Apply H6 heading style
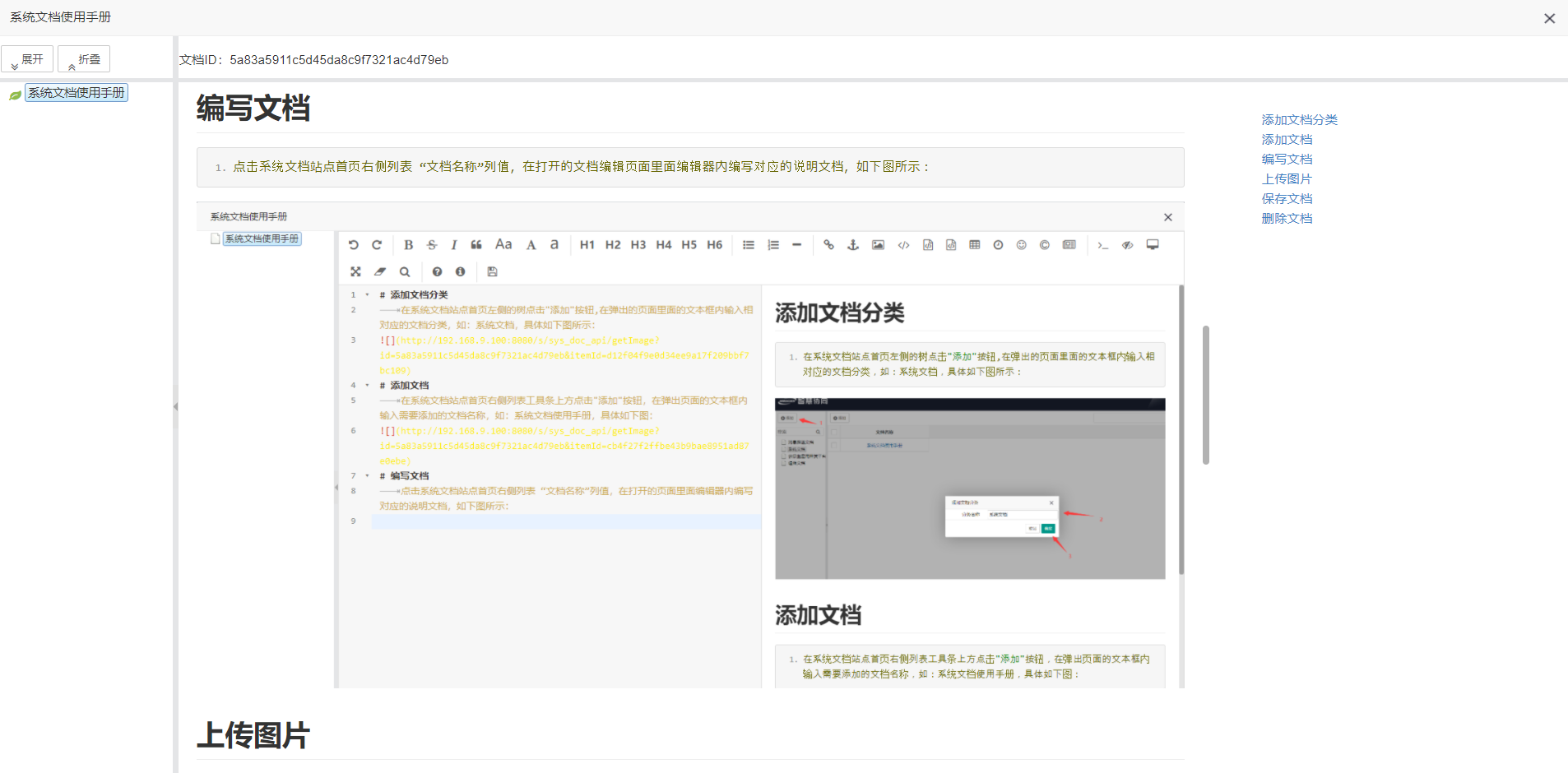Screen dimensions: 1568x773 click(x=715, y=245)
